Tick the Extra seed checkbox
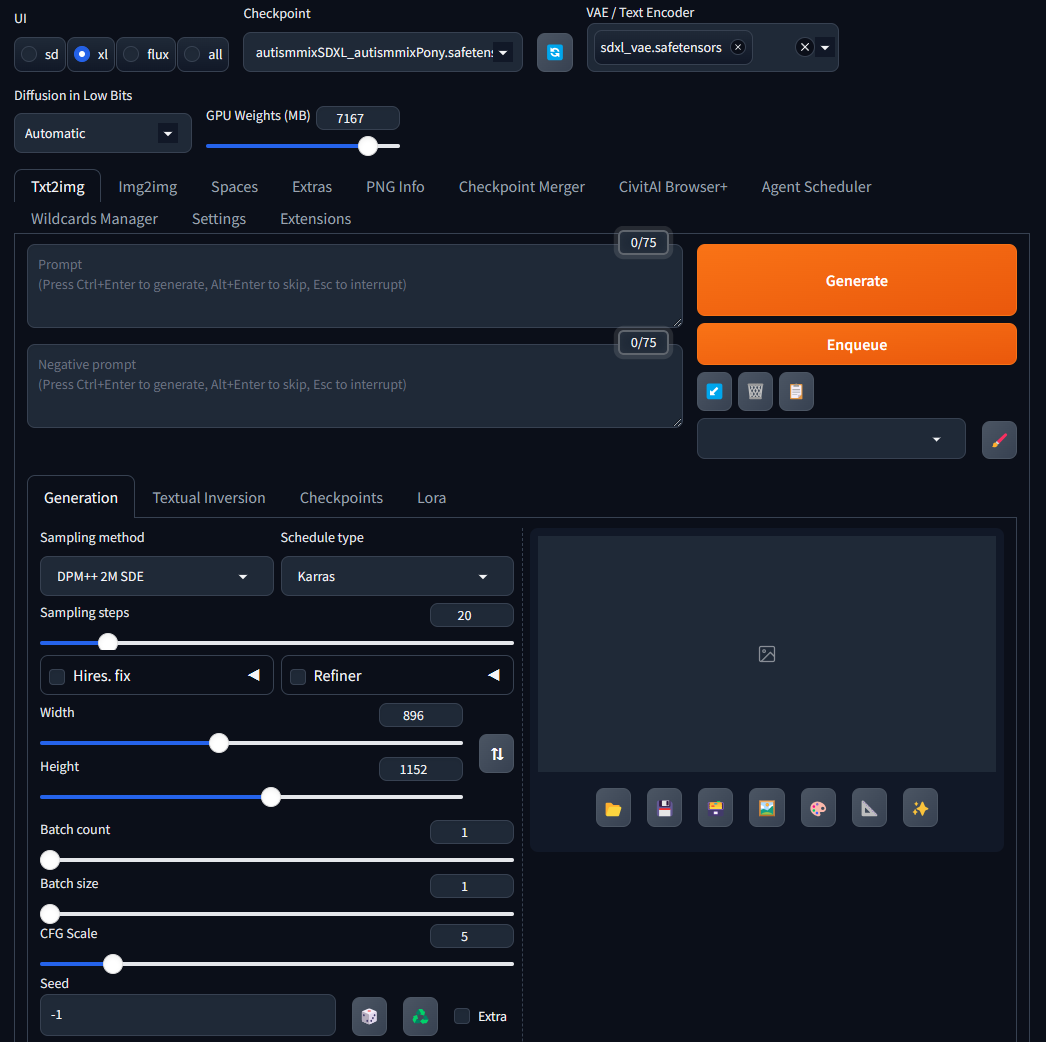Screen dimensions: 1046x1042 click(462, 1016)
